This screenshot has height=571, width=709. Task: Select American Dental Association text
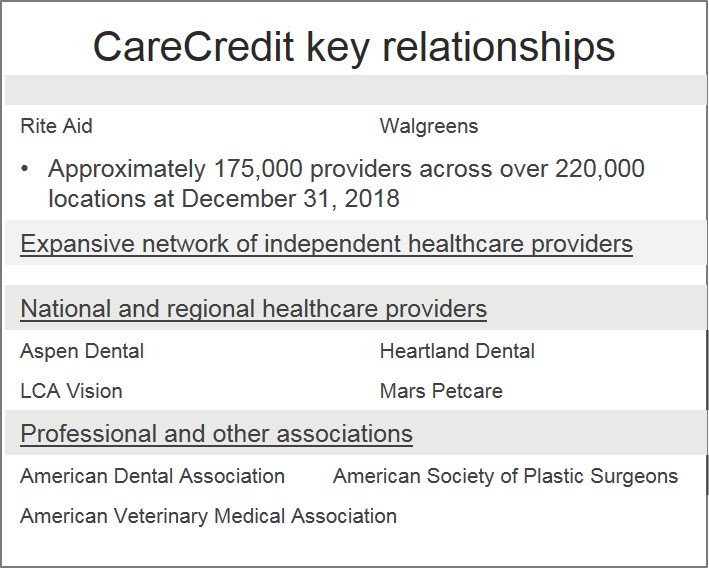click(152, 477)
